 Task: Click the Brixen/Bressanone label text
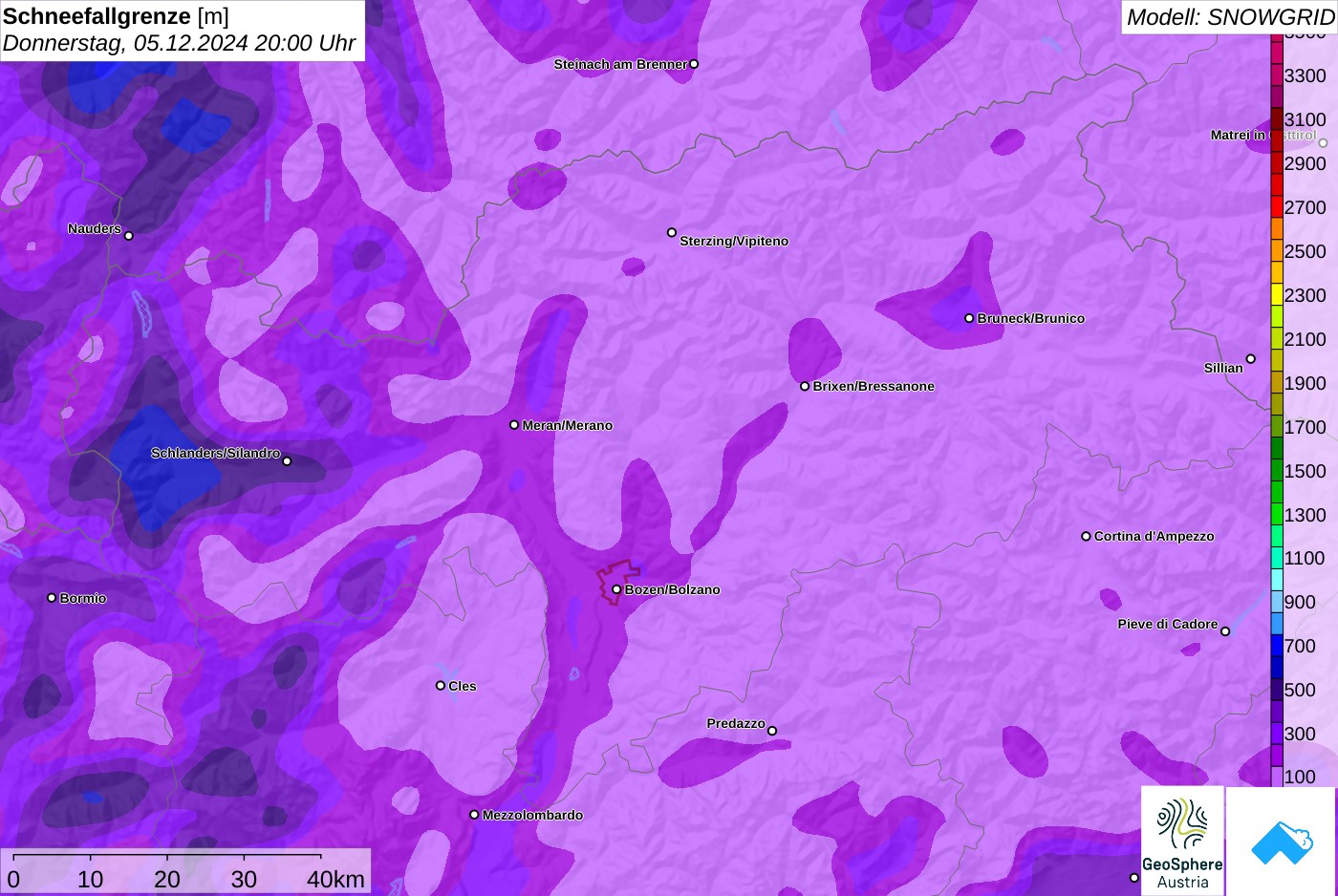click(874, 386)
